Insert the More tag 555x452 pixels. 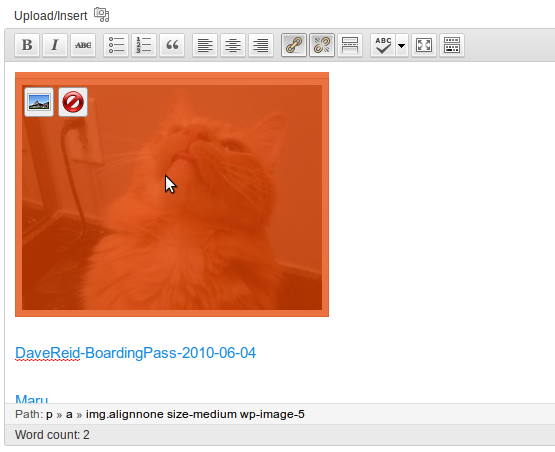[x=350, y=45]
